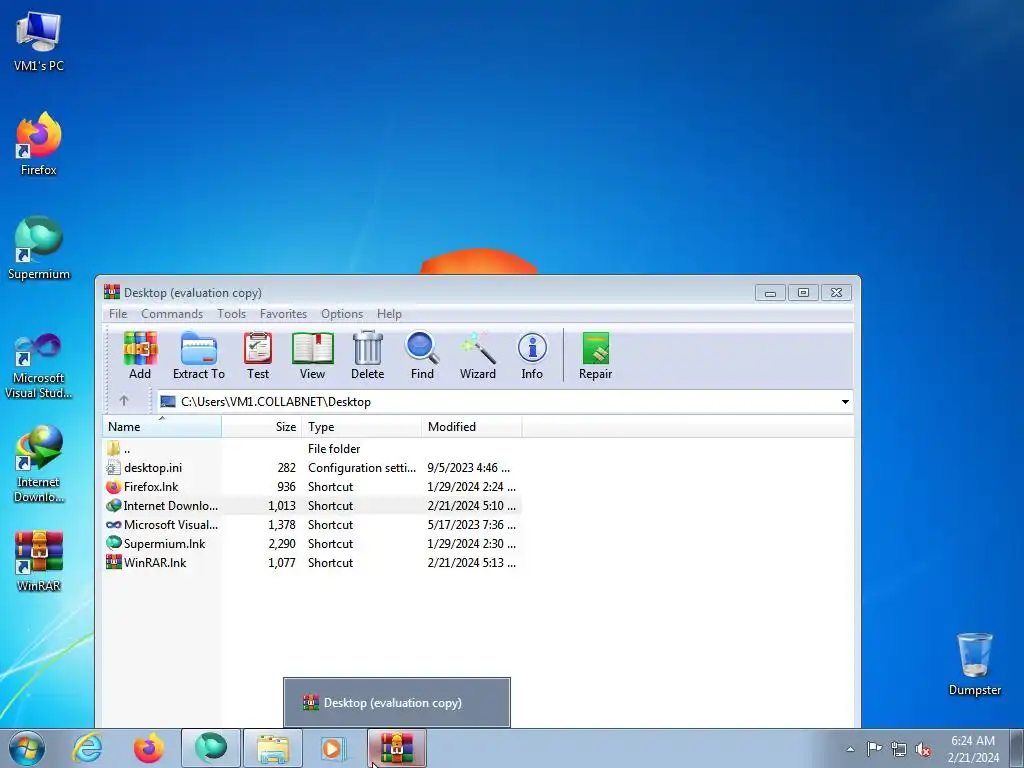Show archive Info
Viewport: 1024px width, 768px height.
(532, 355)
